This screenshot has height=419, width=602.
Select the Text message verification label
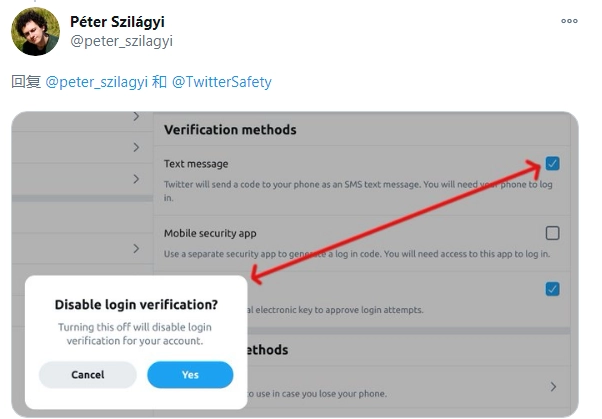[x=196, y=163]
